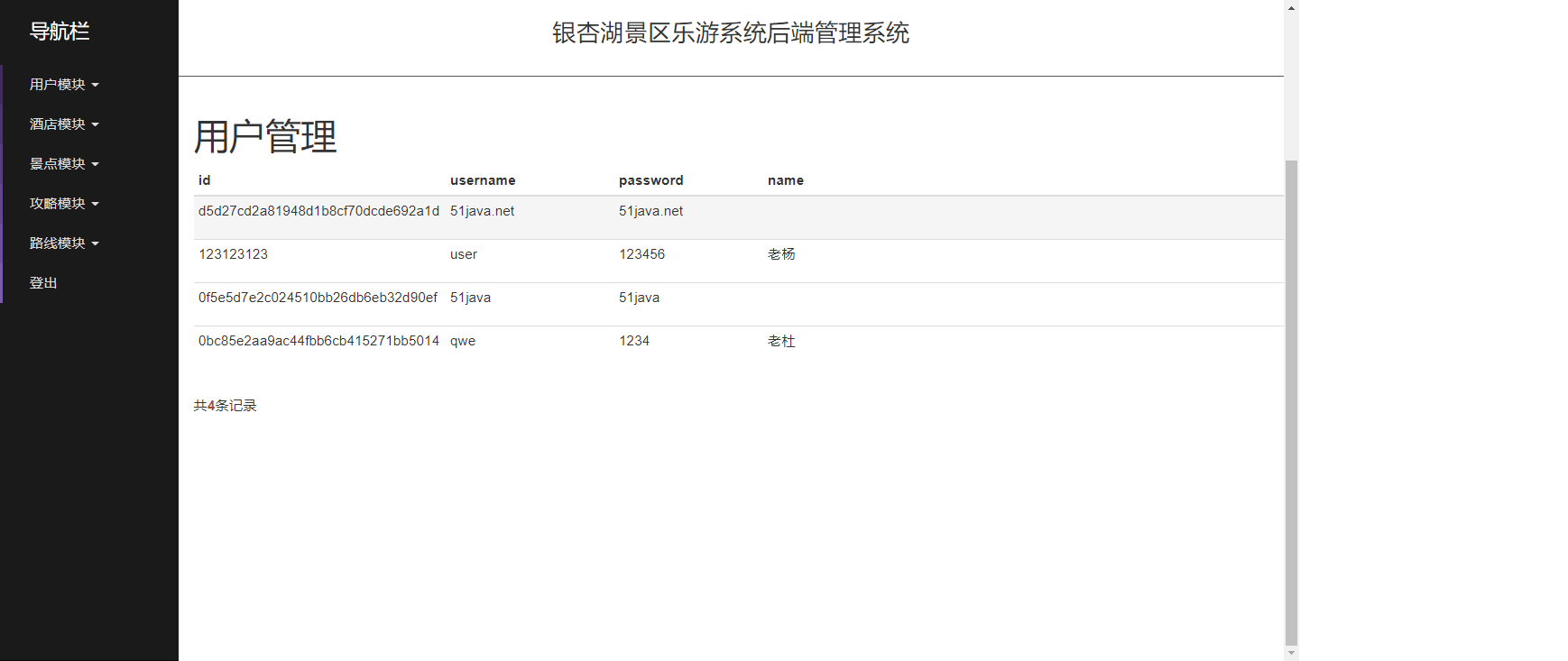Open the 景点模块 sidebar dropdown
1568x661 pixels.
pos(63,164)
